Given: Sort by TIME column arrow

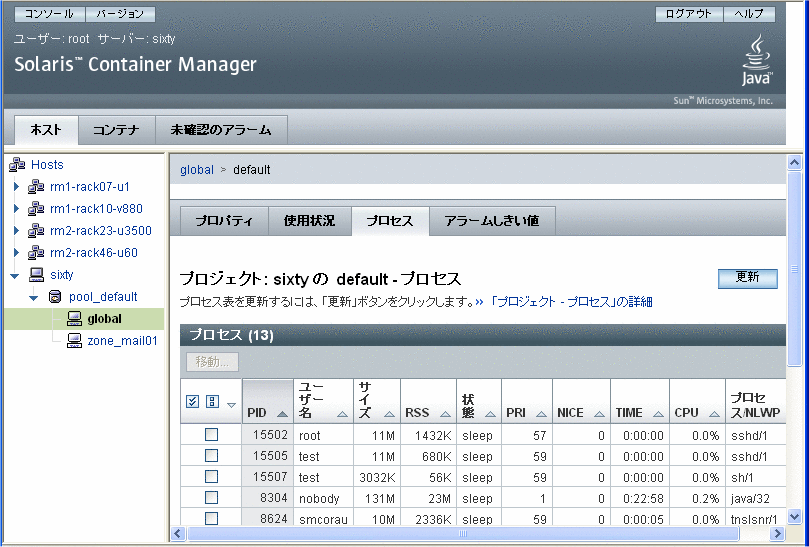Looking at the screenshot, I should (658, 414).
